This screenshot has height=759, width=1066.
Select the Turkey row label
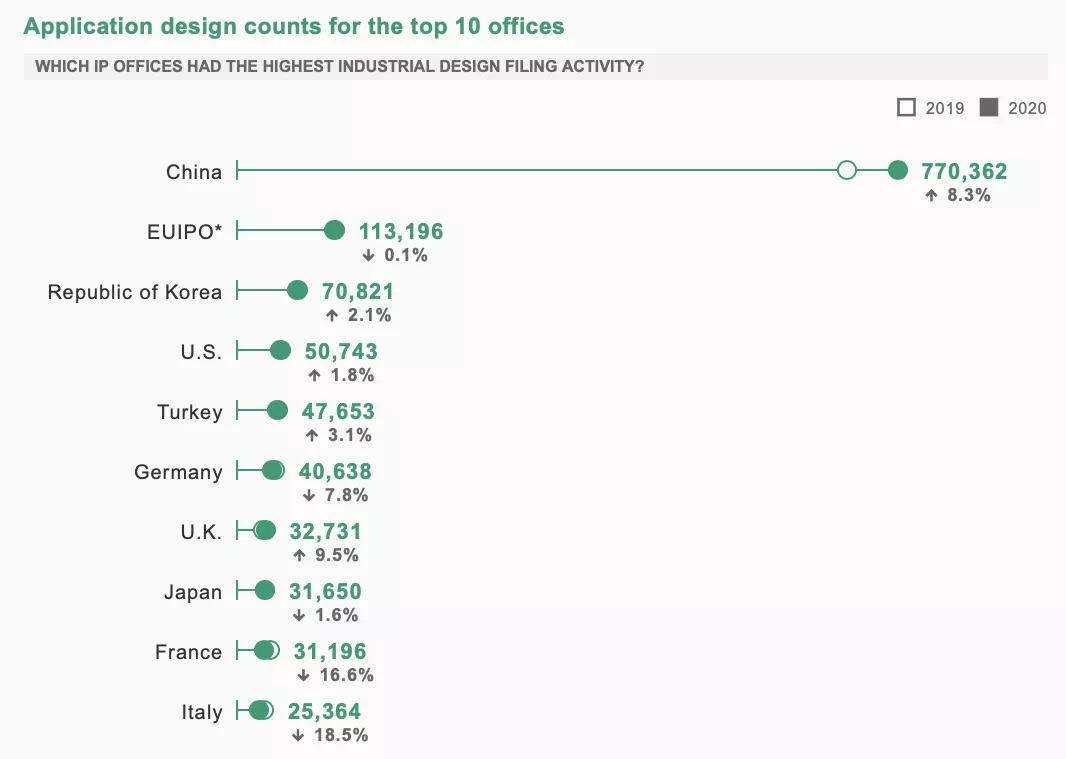[x=190, y=412]
